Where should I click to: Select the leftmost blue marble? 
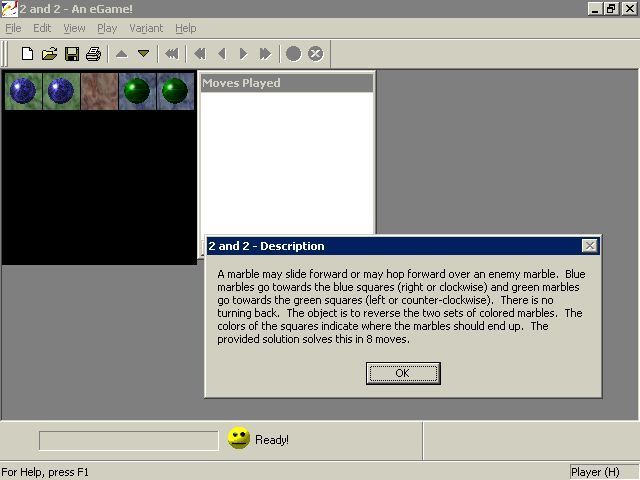[22, 92]
